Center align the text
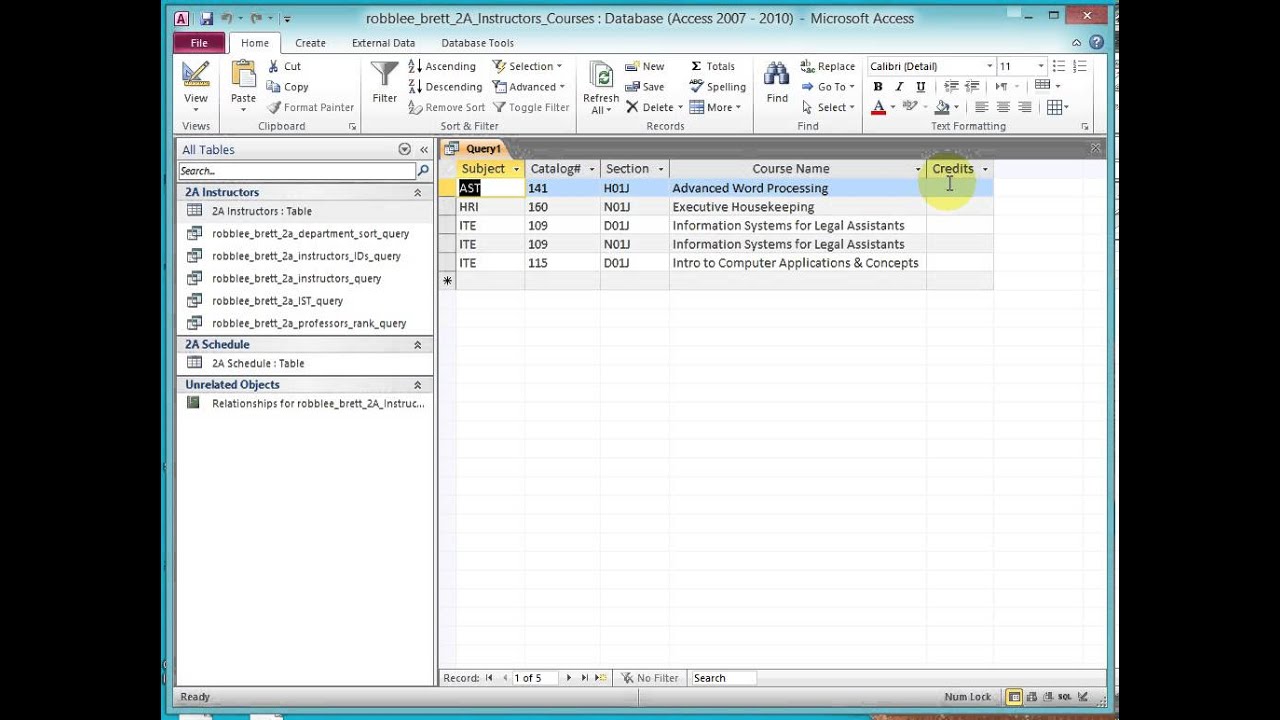 (x=1003, y=107)
